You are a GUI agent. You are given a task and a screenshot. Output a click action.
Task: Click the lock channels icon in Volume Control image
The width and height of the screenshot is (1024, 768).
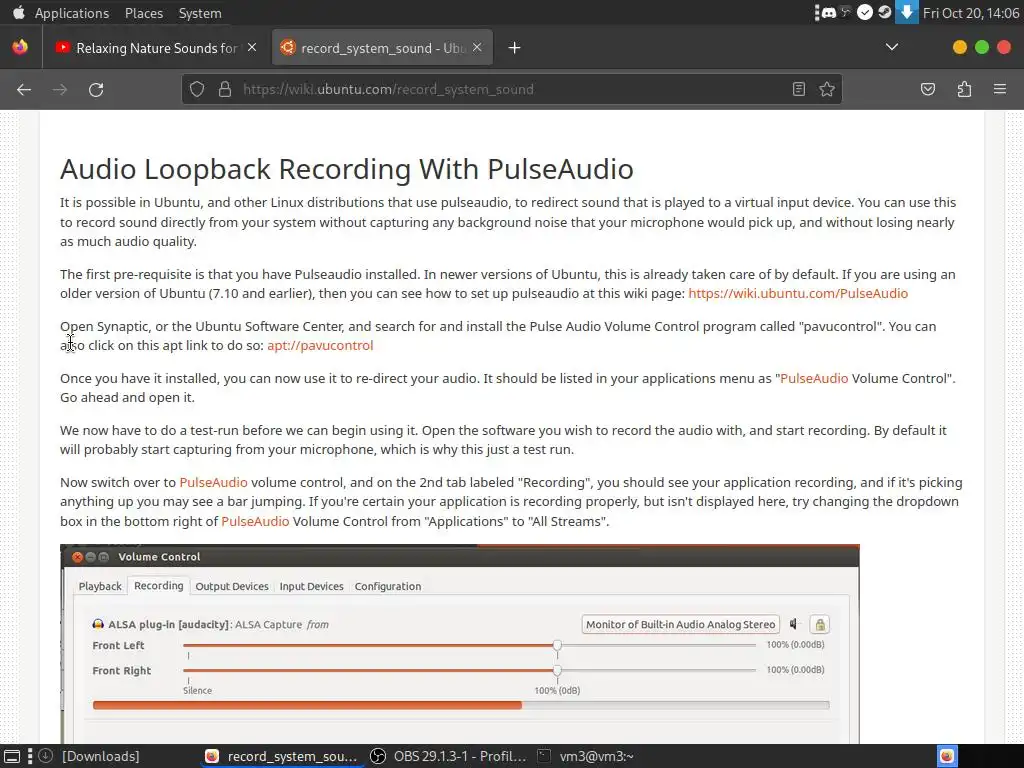[x=820, y=625]
